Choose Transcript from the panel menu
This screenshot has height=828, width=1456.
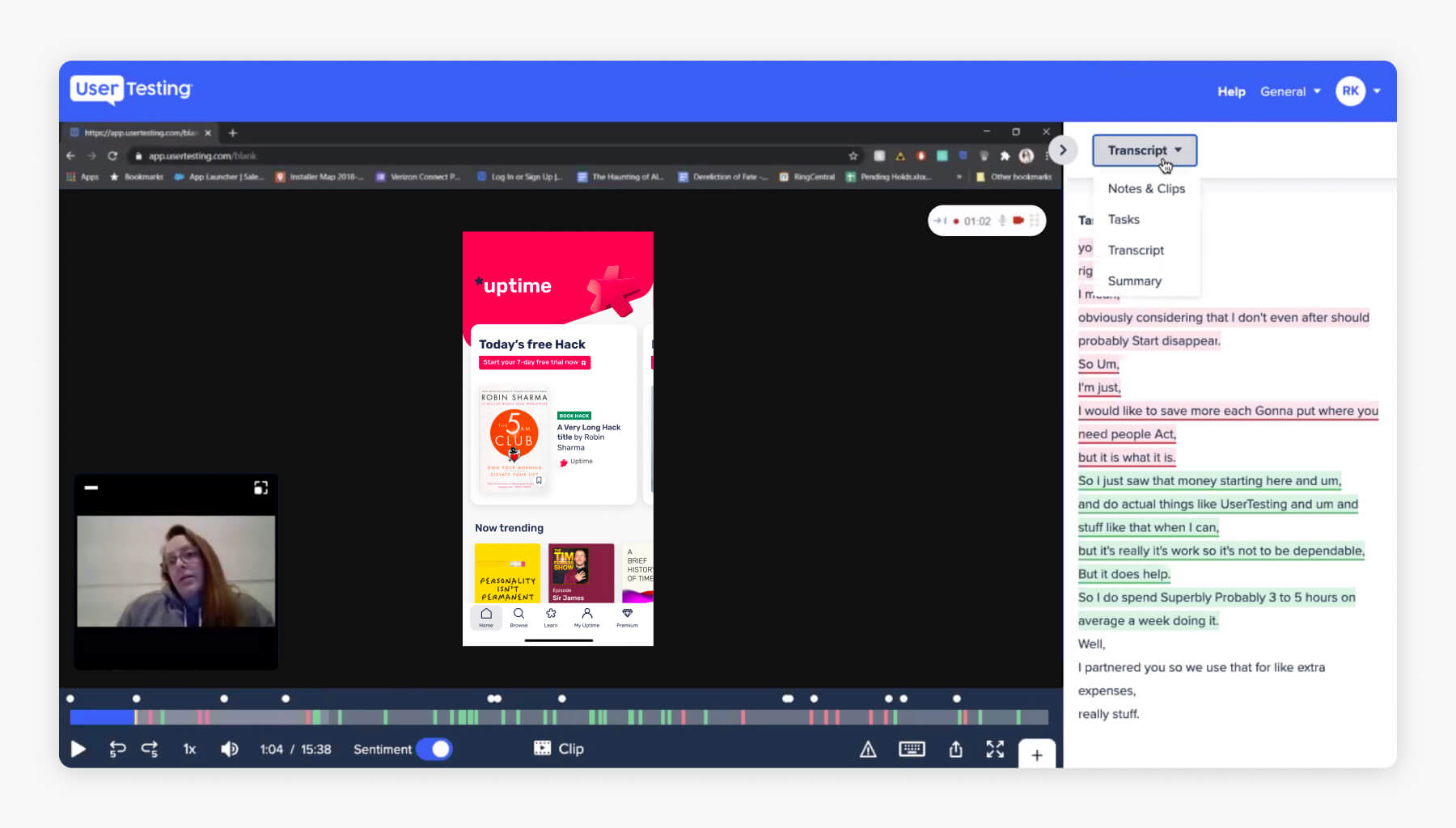pyautogui.click(x=1136, y=250)
